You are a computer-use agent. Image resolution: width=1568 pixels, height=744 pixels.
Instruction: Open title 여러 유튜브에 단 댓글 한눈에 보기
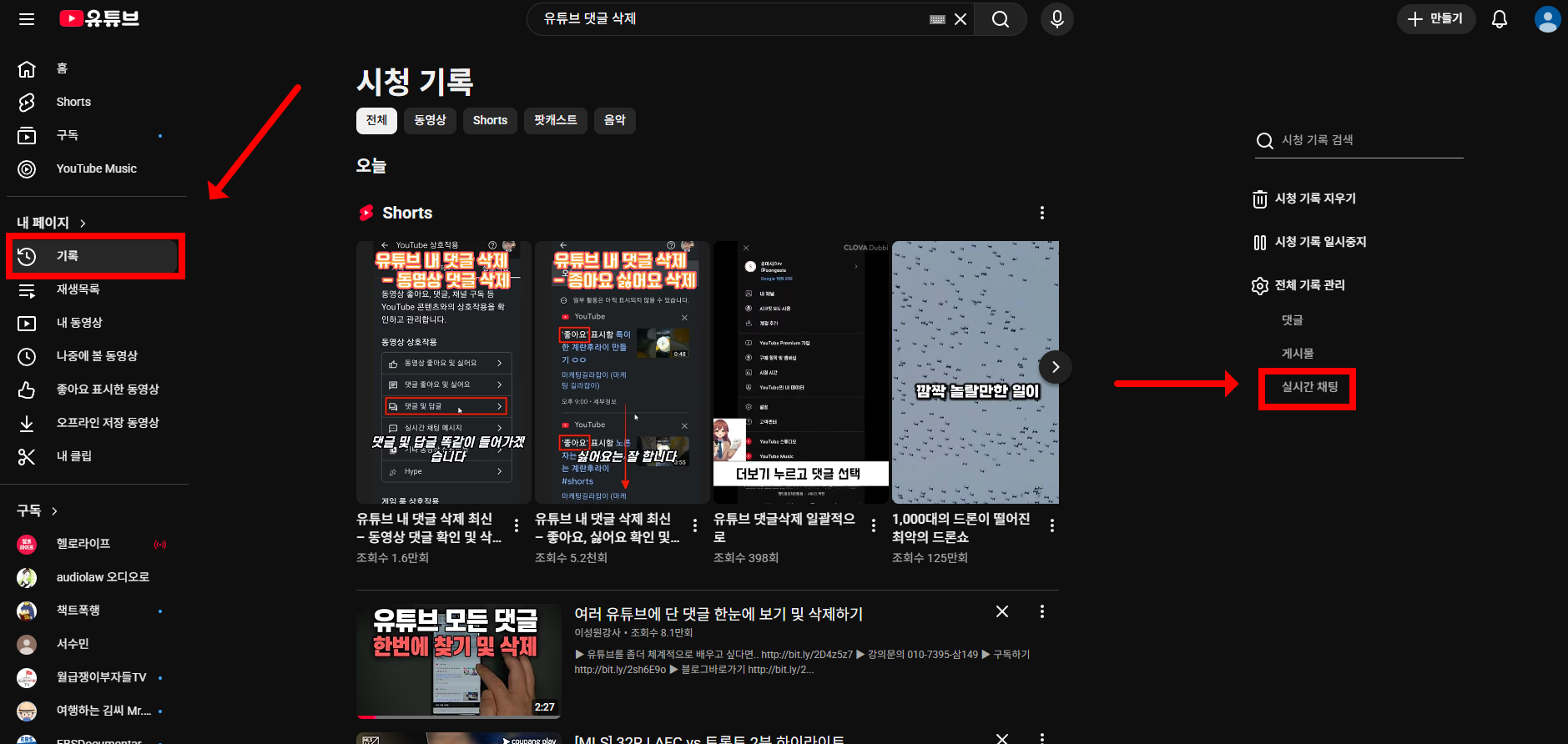click(x=718, y=614)
